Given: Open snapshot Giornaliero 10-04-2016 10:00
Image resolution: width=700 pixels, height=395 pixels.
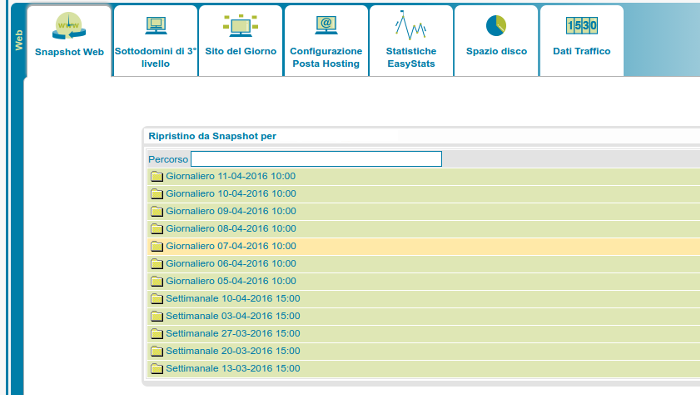Looking at the screenshot, I should coord(231,193).
